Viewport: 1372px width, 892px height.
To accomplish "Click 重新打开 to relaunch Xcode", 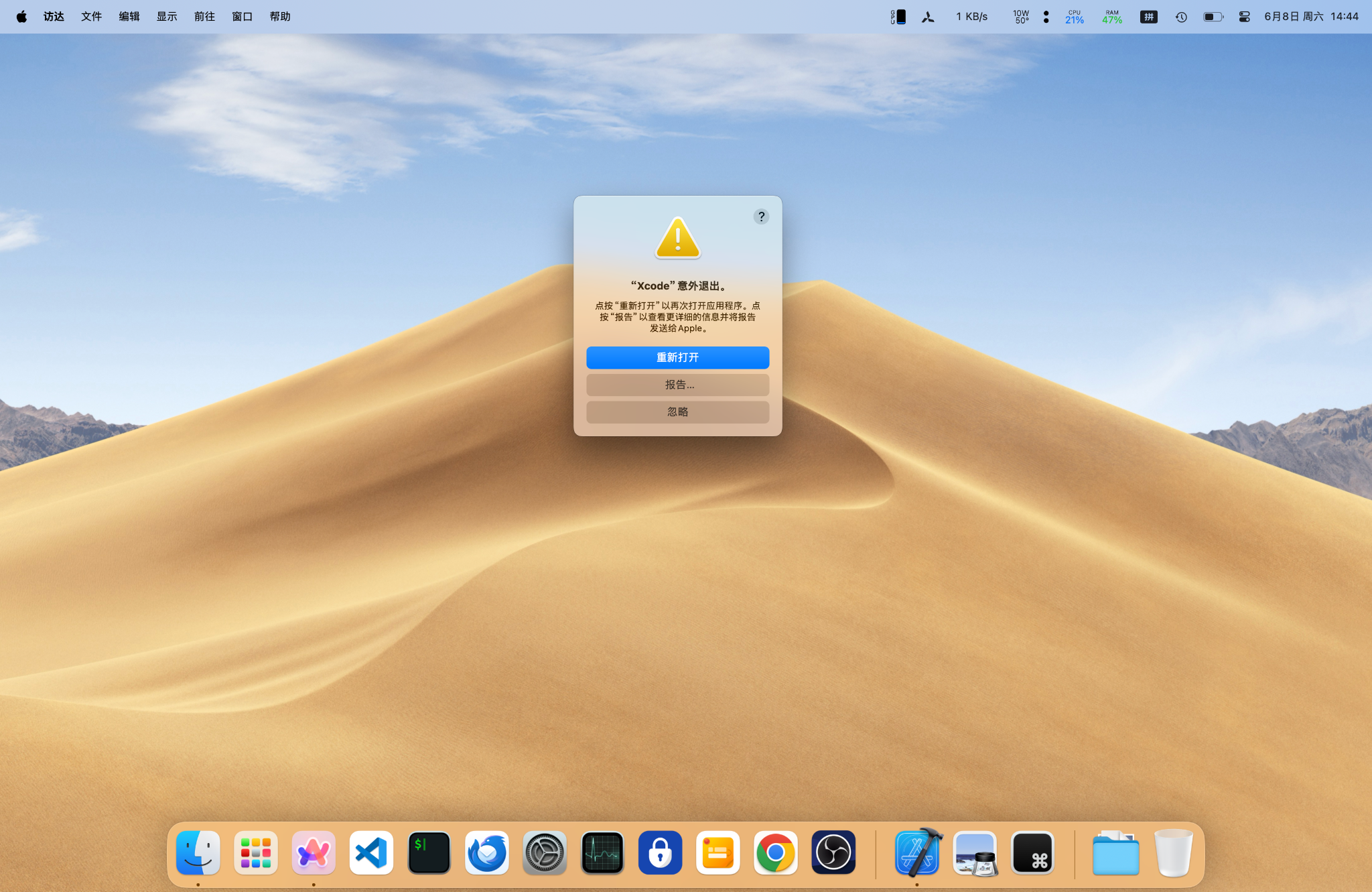I will pyautogui.click(x=677, y=357).
